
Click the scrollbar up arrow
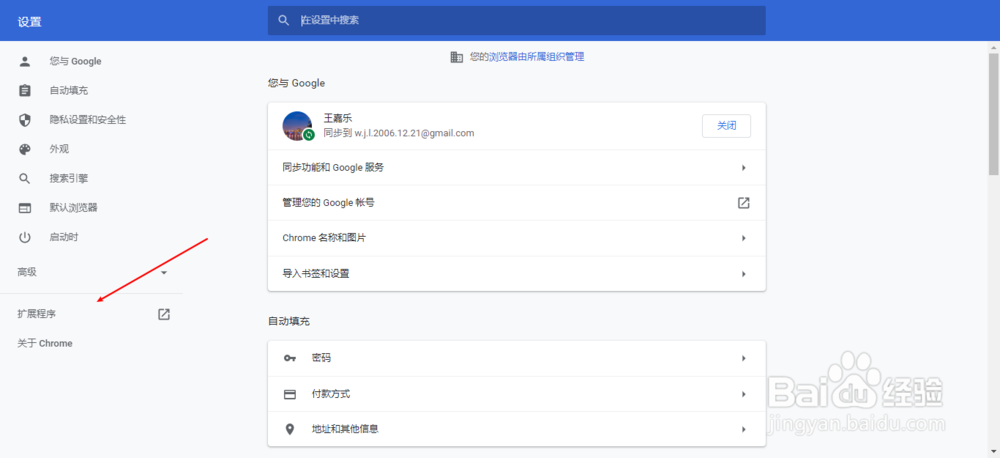click(994, 47)
